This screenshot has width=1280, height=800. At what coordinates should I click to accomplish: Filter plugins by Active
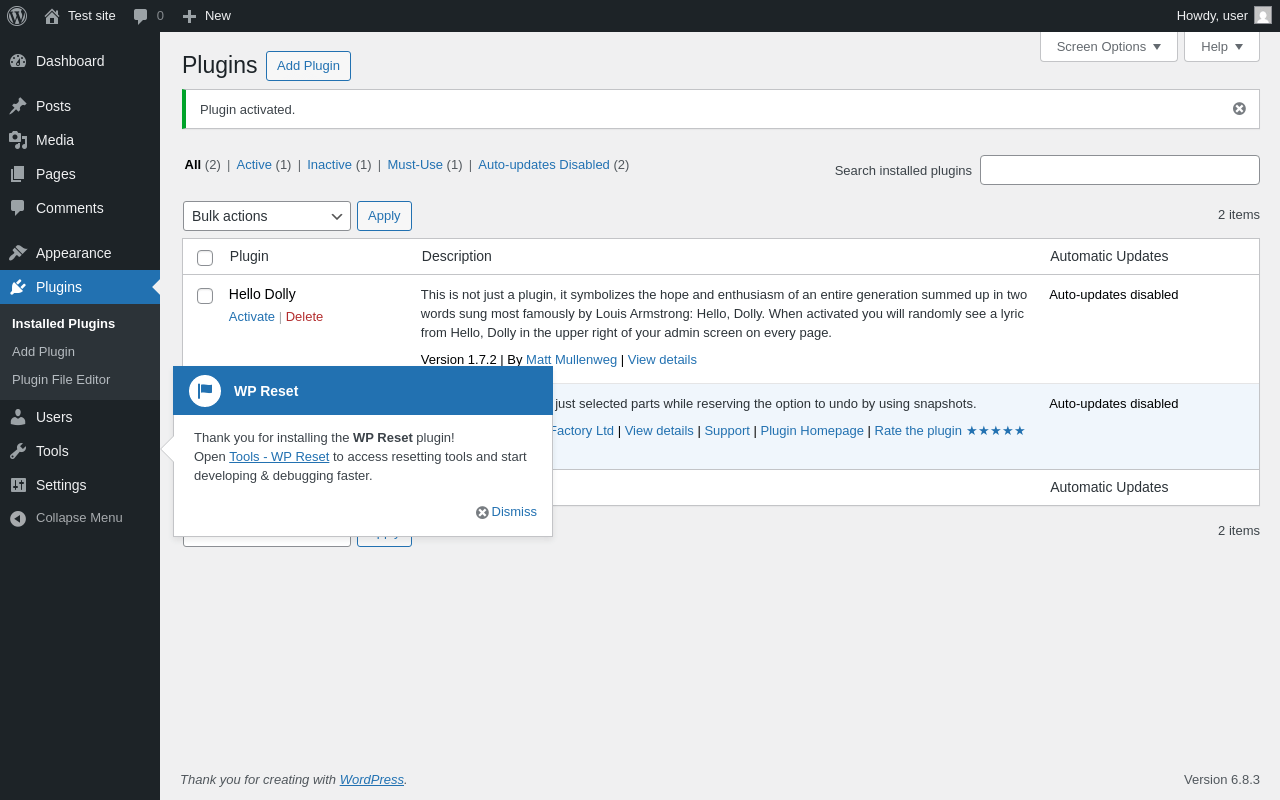(x=254, y=165)
